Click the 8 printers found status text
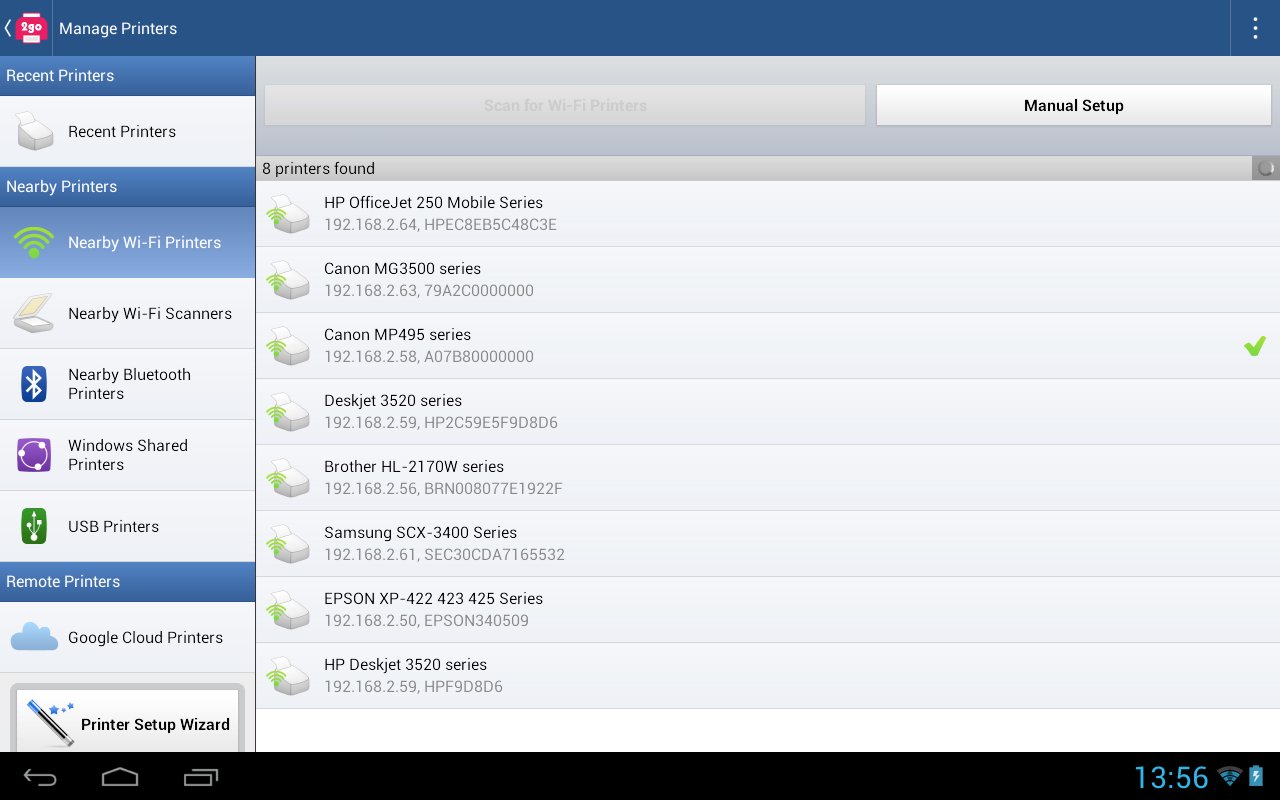Screen dimensions: 1280x800 tap(318, 168)
